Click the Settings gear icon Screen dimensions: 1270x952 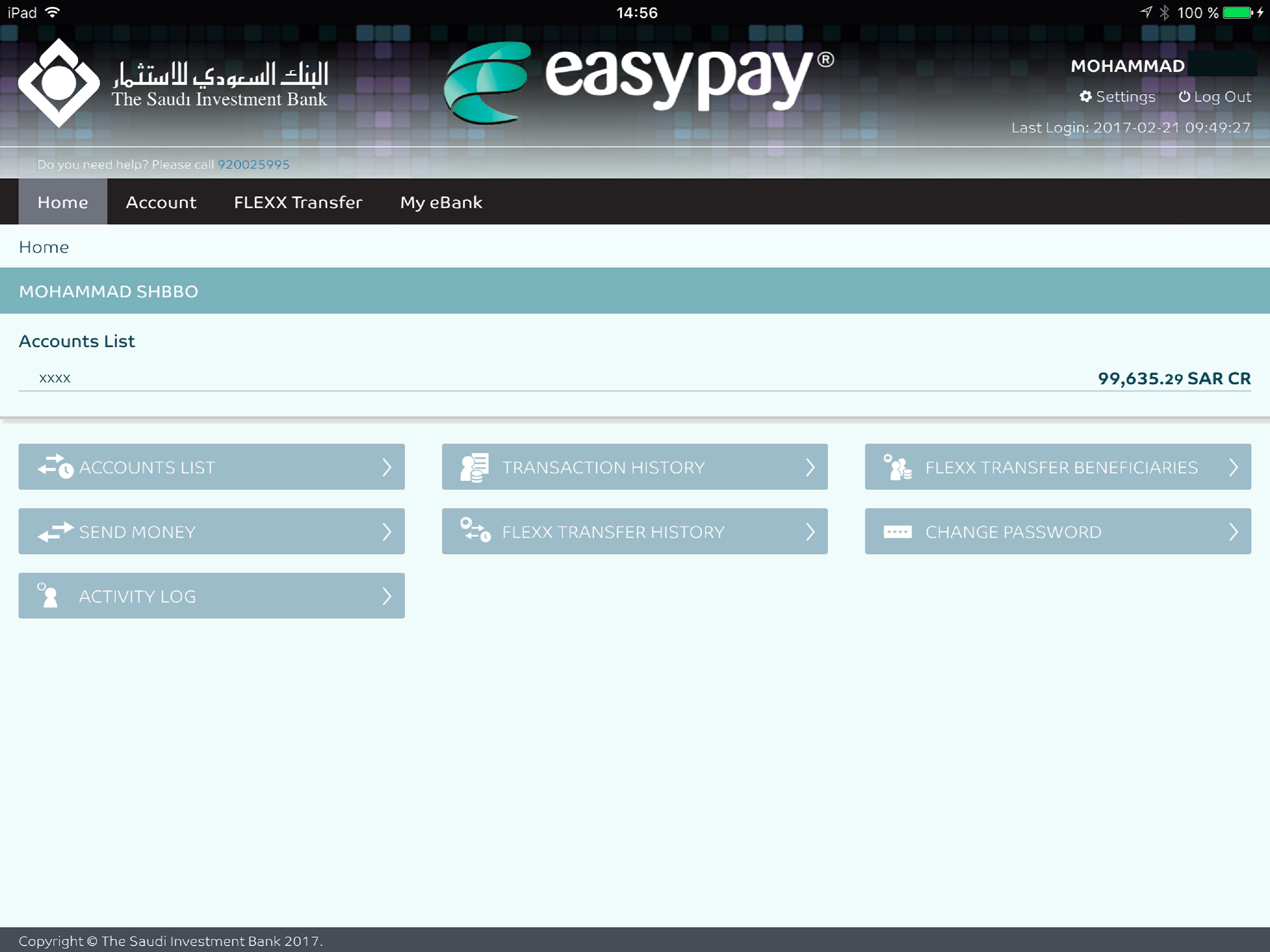point(1085,97)
